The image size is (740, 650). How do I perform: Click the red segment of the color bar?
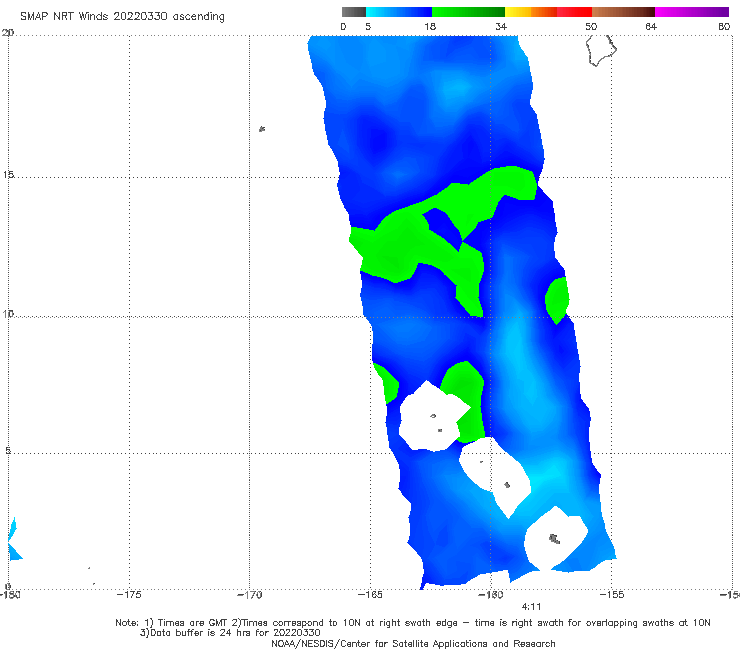pos(574,12)
